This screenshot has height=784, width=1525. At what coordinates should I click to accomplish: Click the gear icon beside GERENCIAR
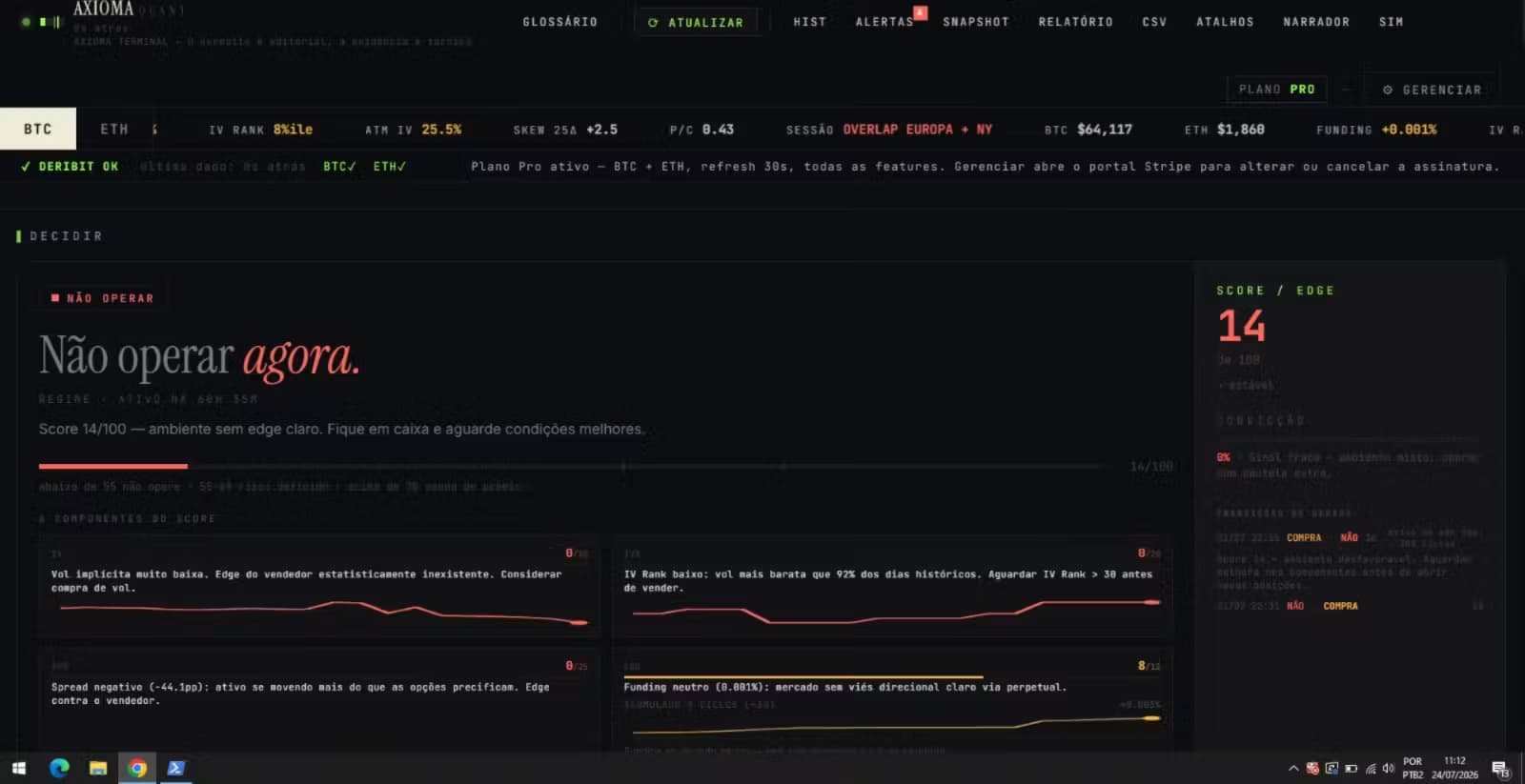[1388, 90]
